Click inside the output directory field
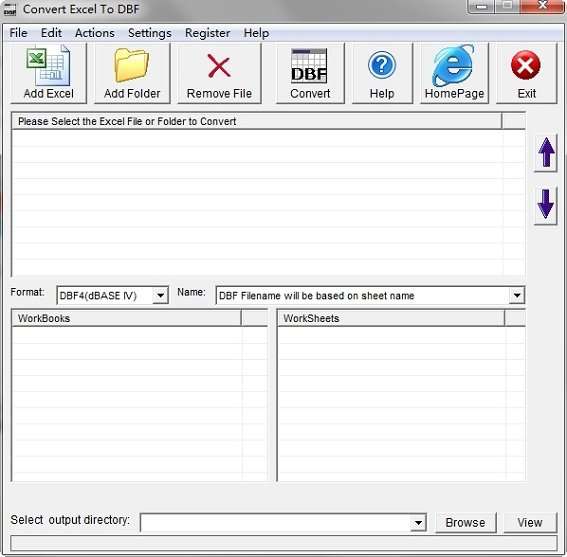567x557 pixels. point(276,523)
